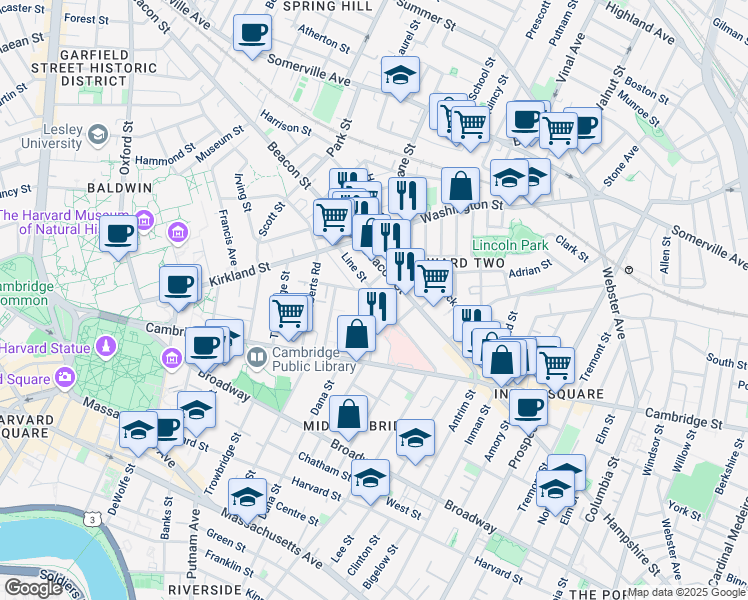
Task: Select the Riverside neighborhood label
Action: (205, 590)
